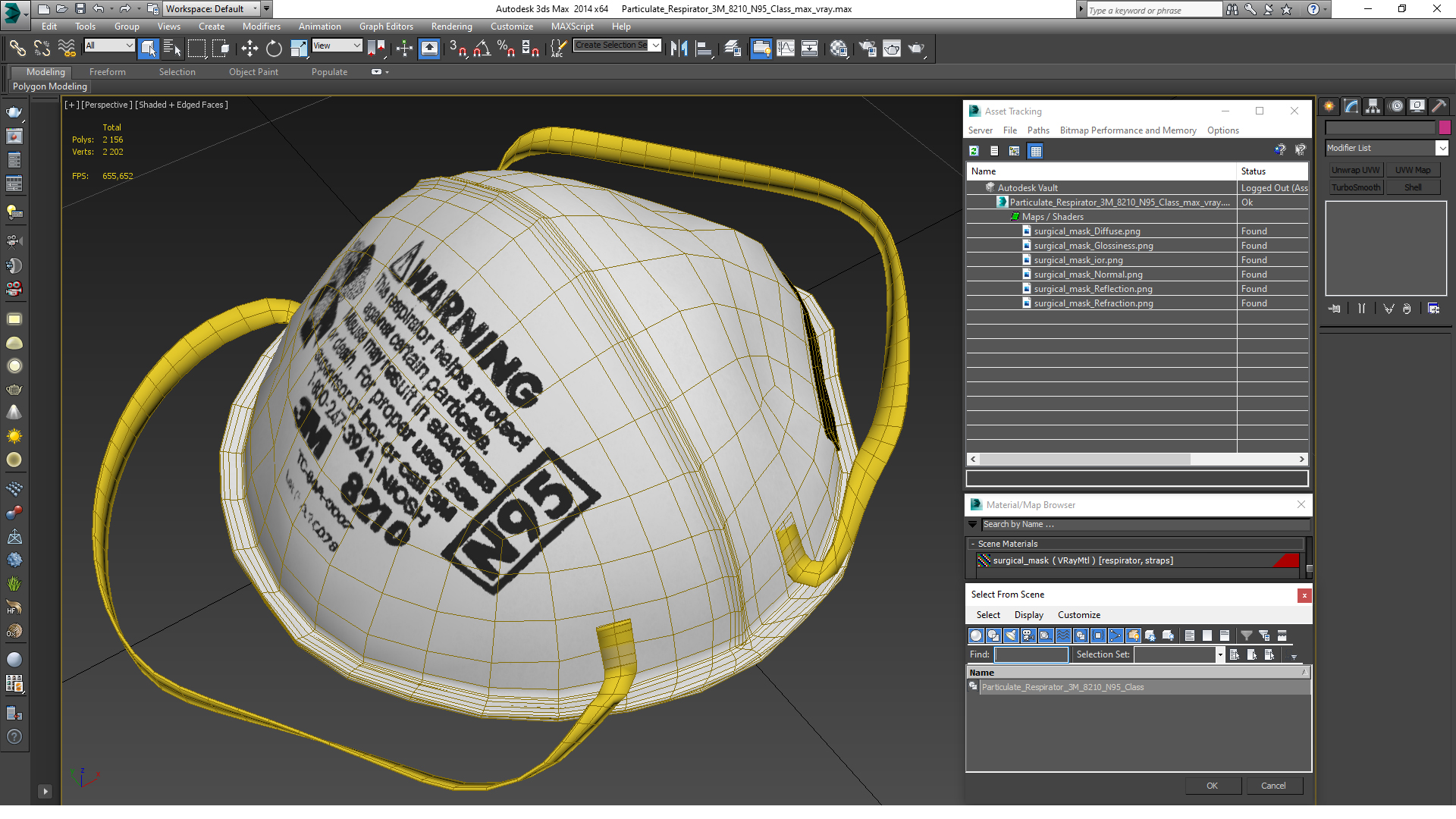Toggle Display Bone Objects filter button

pyautogui.click(x=1116, y=635)
